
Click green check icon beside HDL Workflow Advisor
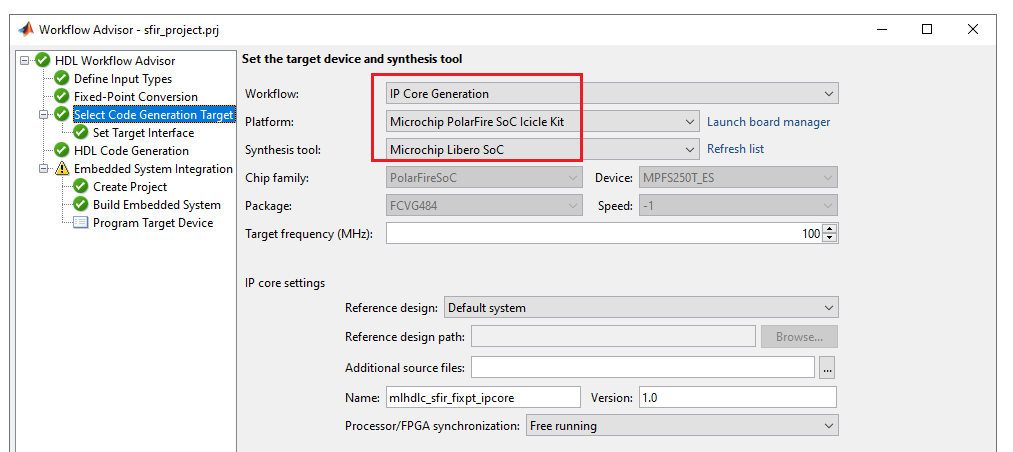(43, 61)
